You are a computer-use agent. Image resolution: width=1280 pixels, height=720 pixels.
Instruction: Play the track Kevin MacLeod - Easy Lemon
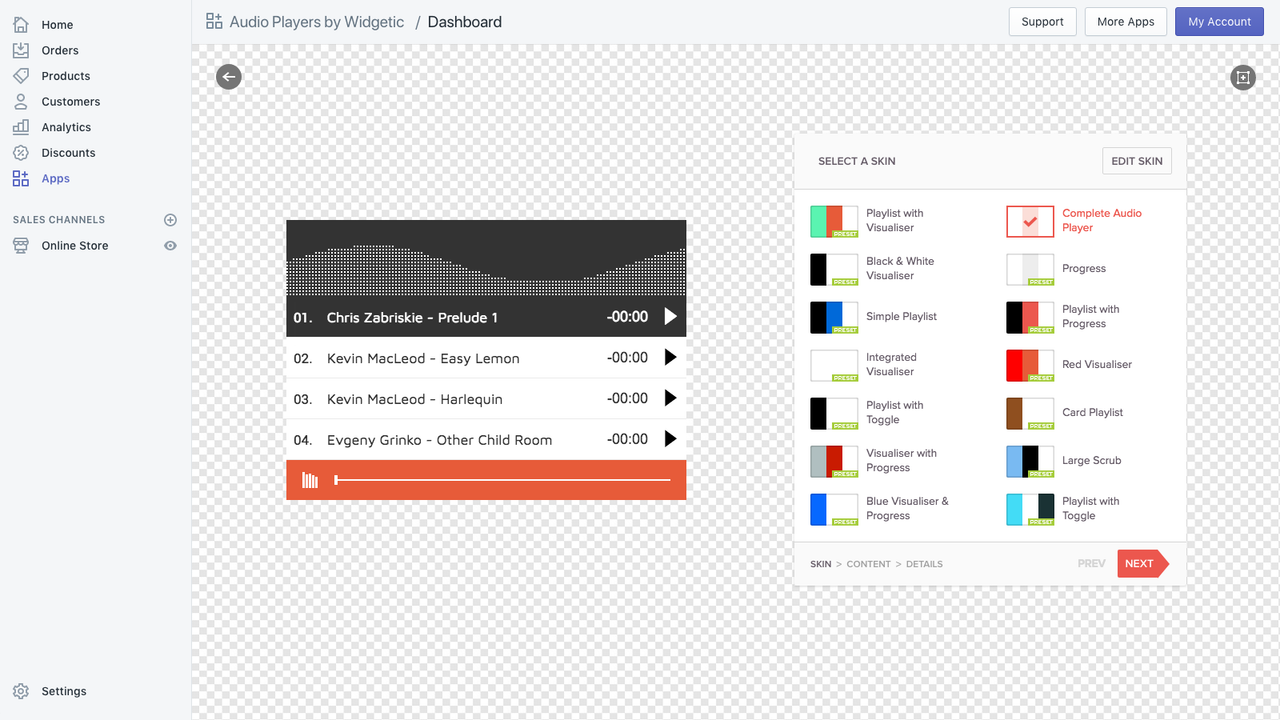(670, 357)
